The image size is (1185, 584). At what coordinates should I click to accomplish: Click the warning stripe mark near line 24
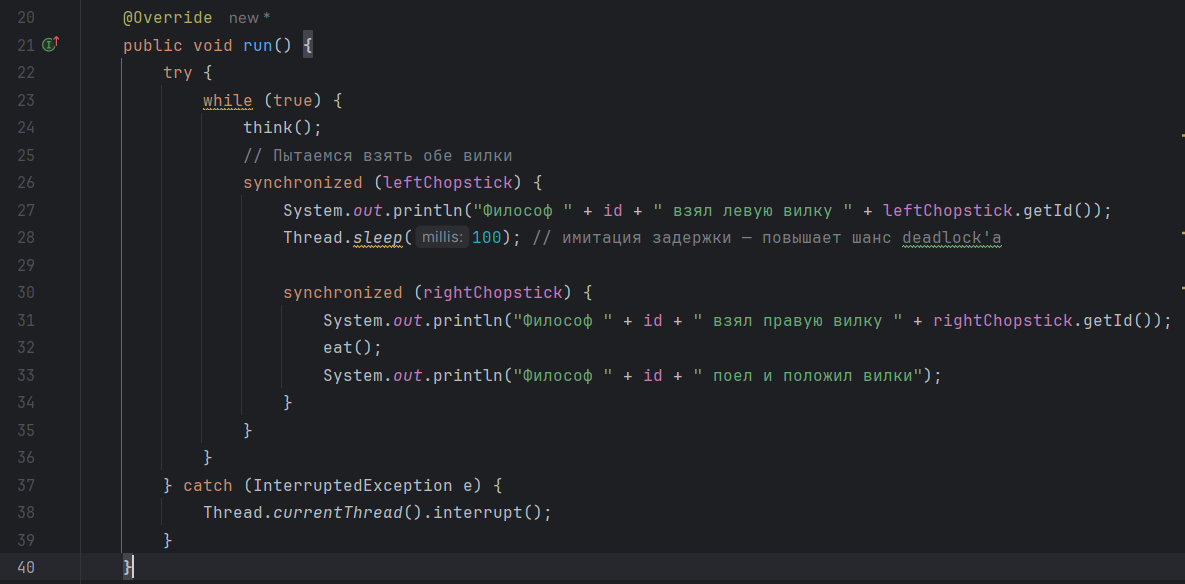coord(1182,134)
